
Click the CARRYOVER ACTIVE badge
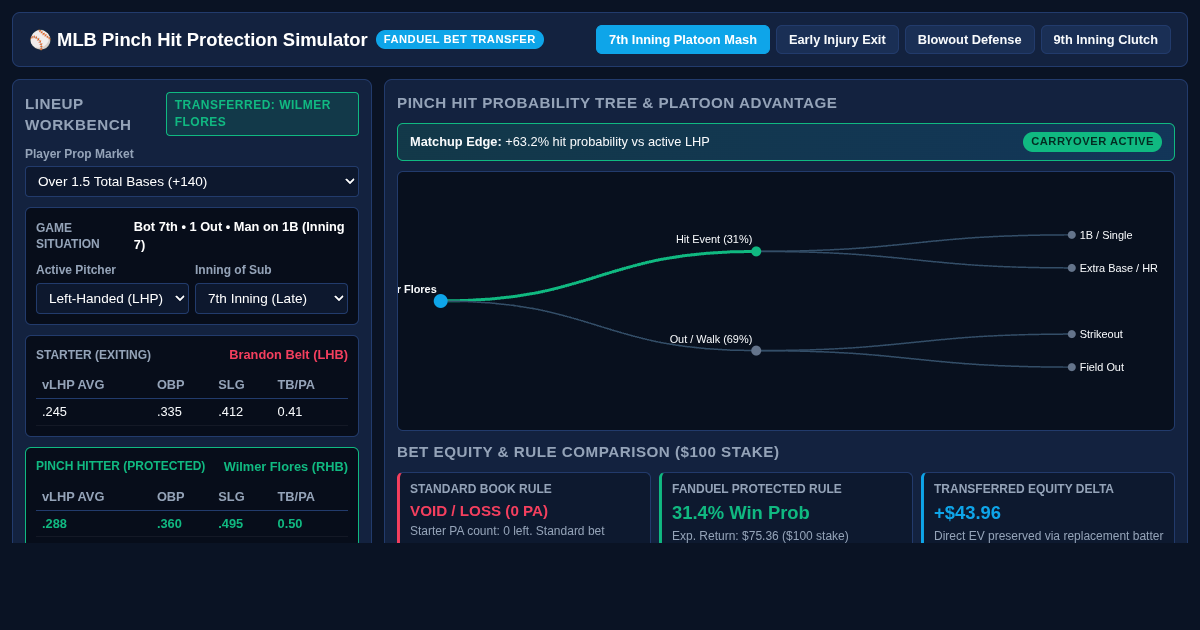1092,142
